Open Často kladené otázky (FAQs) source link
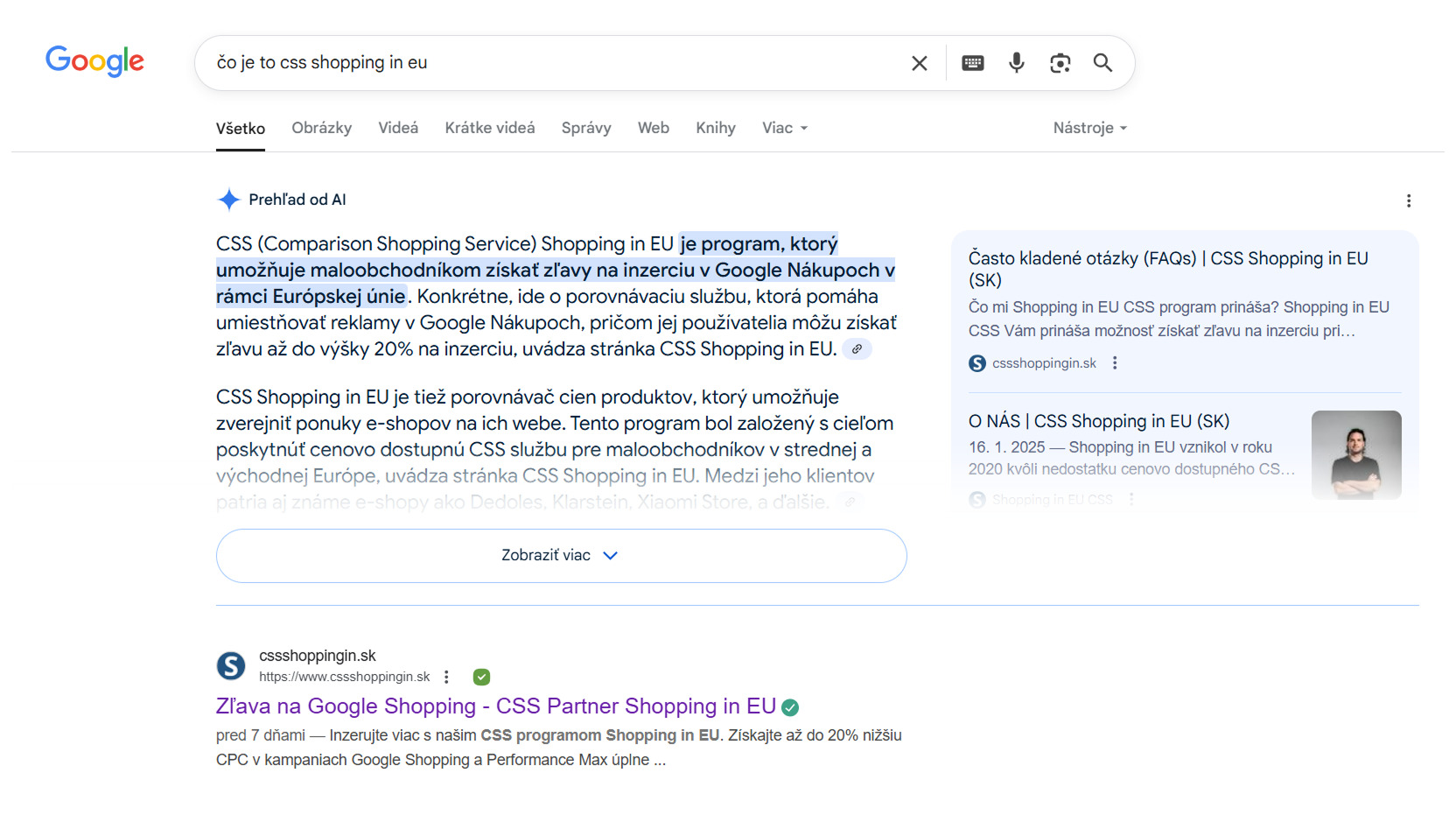1456x822 pixels. [x=1167, y=269]
